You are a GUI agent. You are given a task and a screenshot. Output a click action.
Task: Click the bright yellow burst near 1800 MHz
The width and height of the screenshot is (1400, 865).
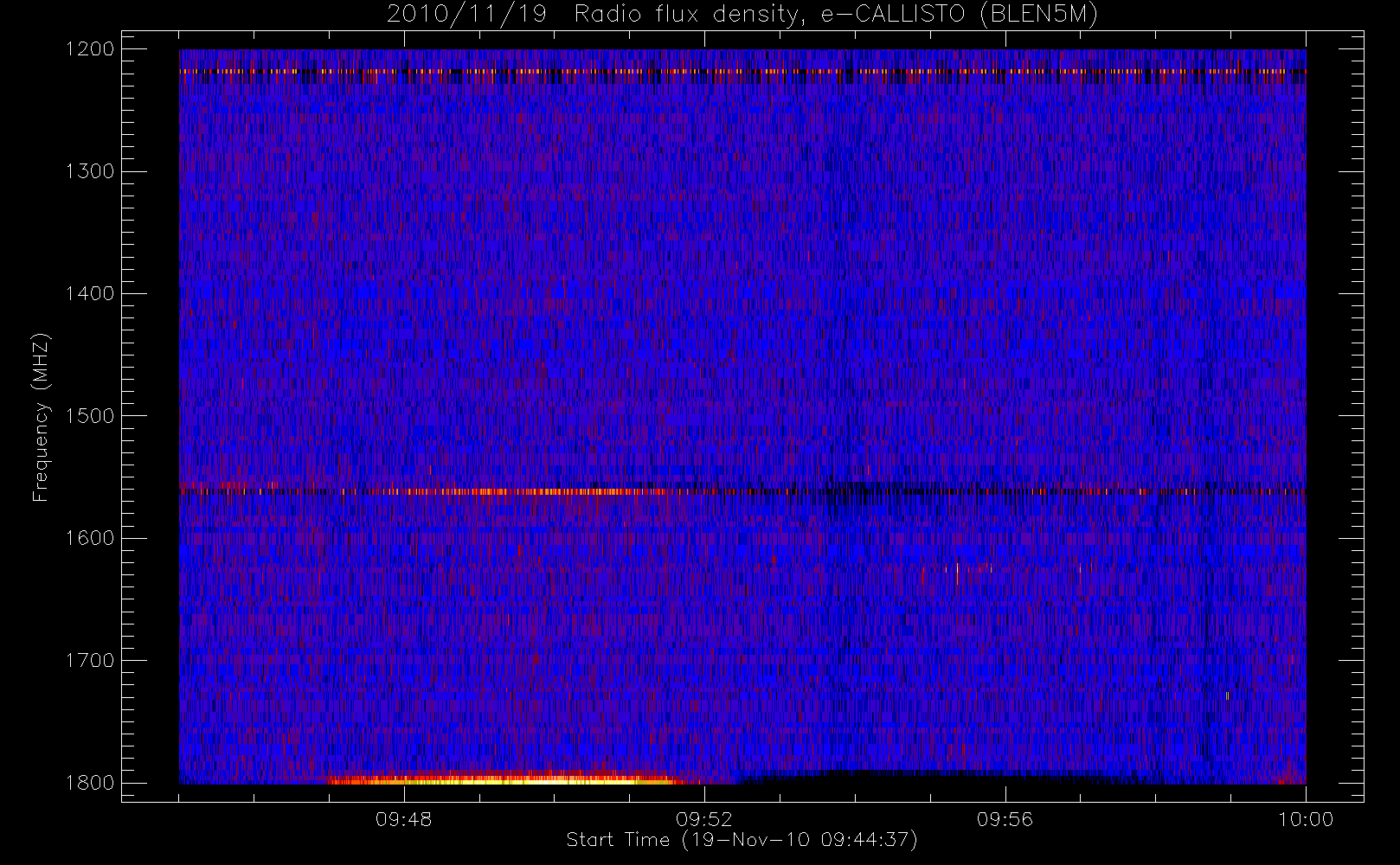tap(506, 778)
